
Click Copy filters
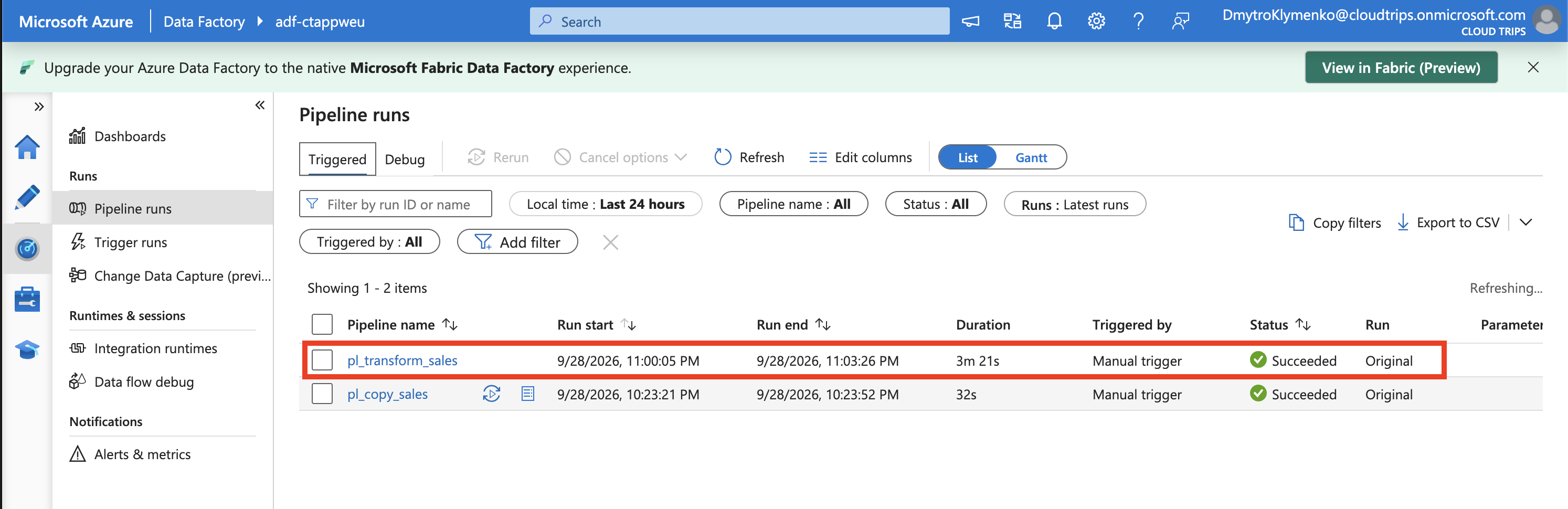pyautogui.click(x=1334, y=222)
